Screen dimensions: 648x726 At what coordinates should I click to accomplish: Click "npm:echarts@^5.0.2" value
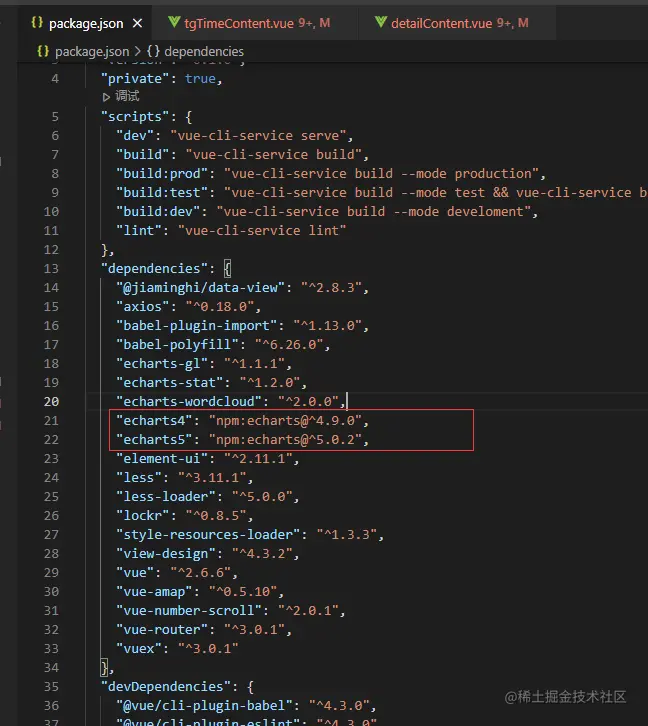pos(286,439)
